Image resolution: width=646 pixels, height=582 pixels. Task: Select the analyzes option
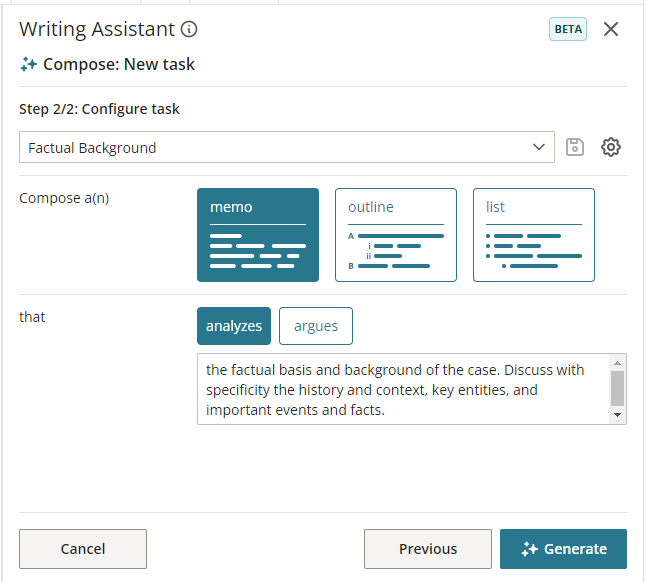(234, 326)
